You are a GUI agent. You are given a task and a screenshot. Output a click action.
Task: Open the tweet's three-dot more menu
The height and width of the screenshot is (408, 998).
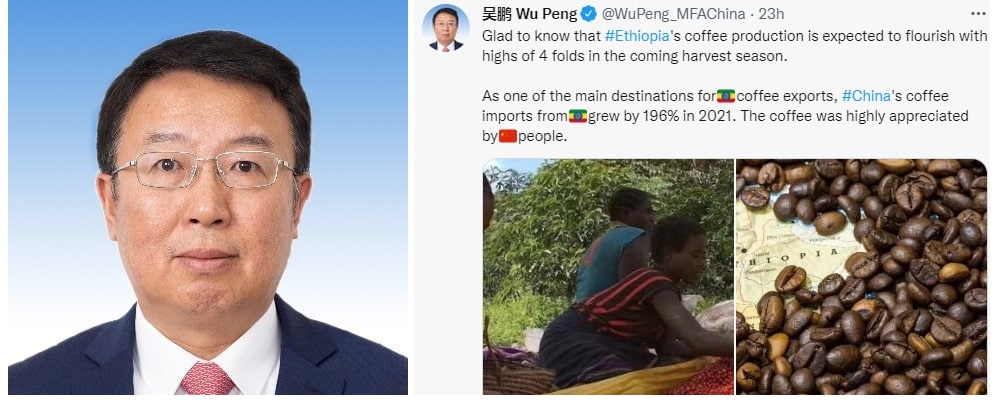(x=978, y=13)
